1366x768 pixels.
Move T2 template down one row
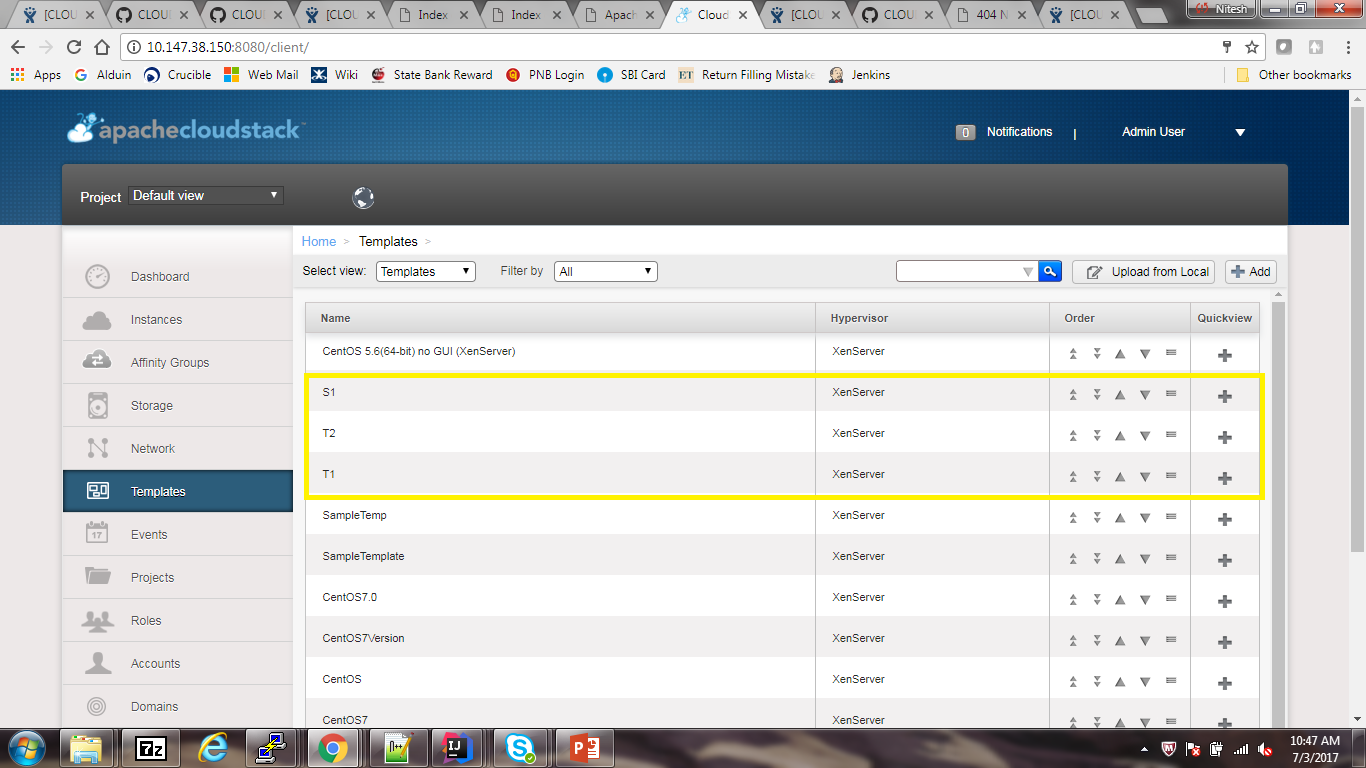pos(1145,435)
